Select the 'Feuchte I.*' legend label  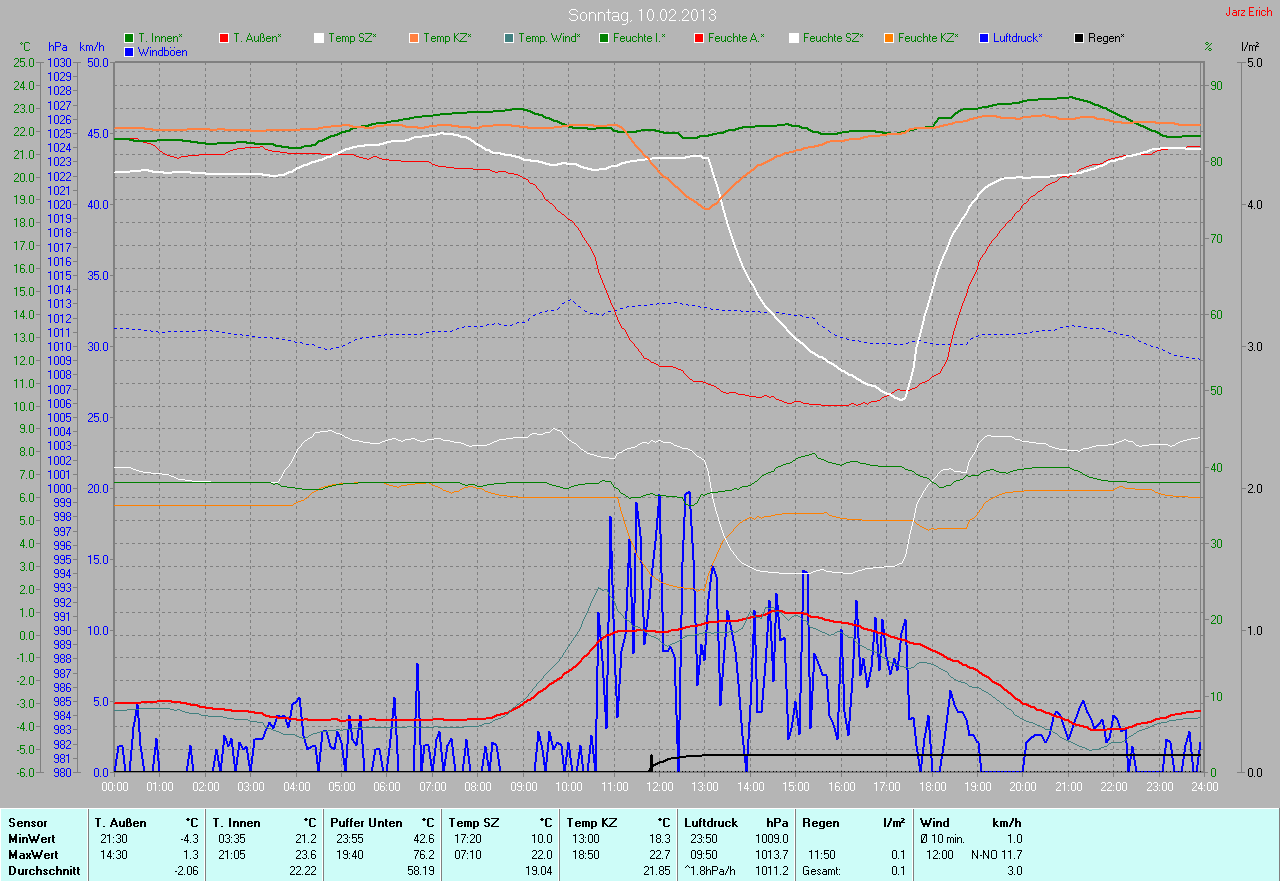640,38
